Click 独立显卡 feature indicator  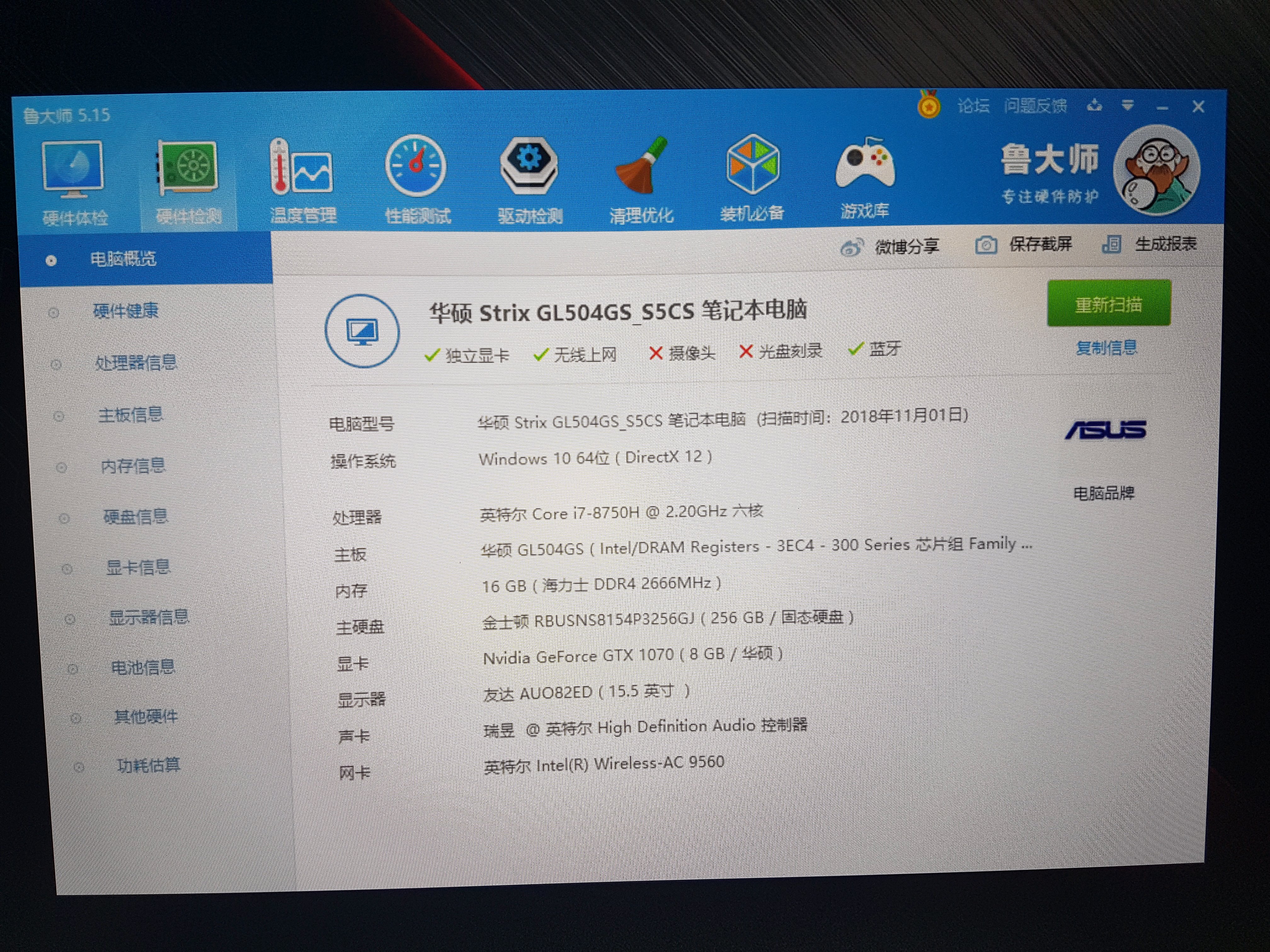click(466, 355)
